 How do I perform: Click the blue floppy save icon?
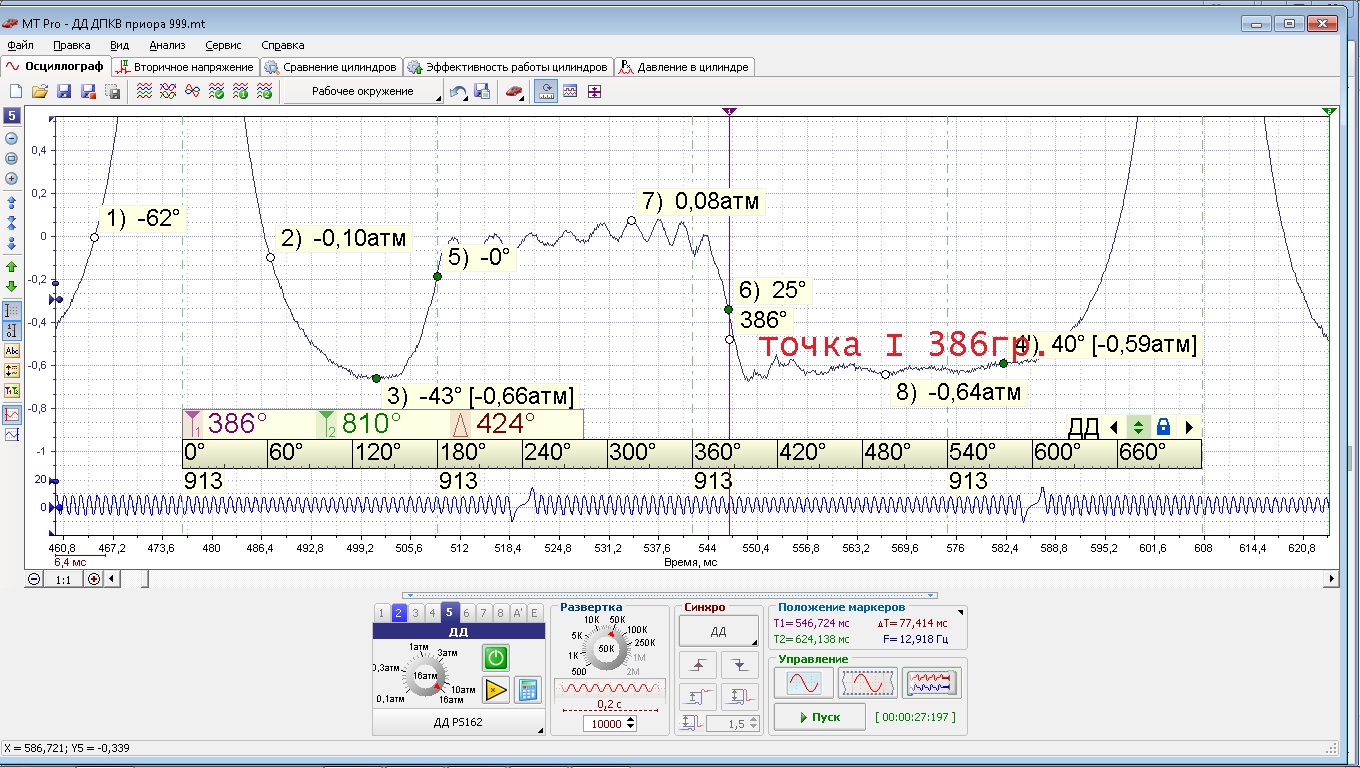point(64,92)
